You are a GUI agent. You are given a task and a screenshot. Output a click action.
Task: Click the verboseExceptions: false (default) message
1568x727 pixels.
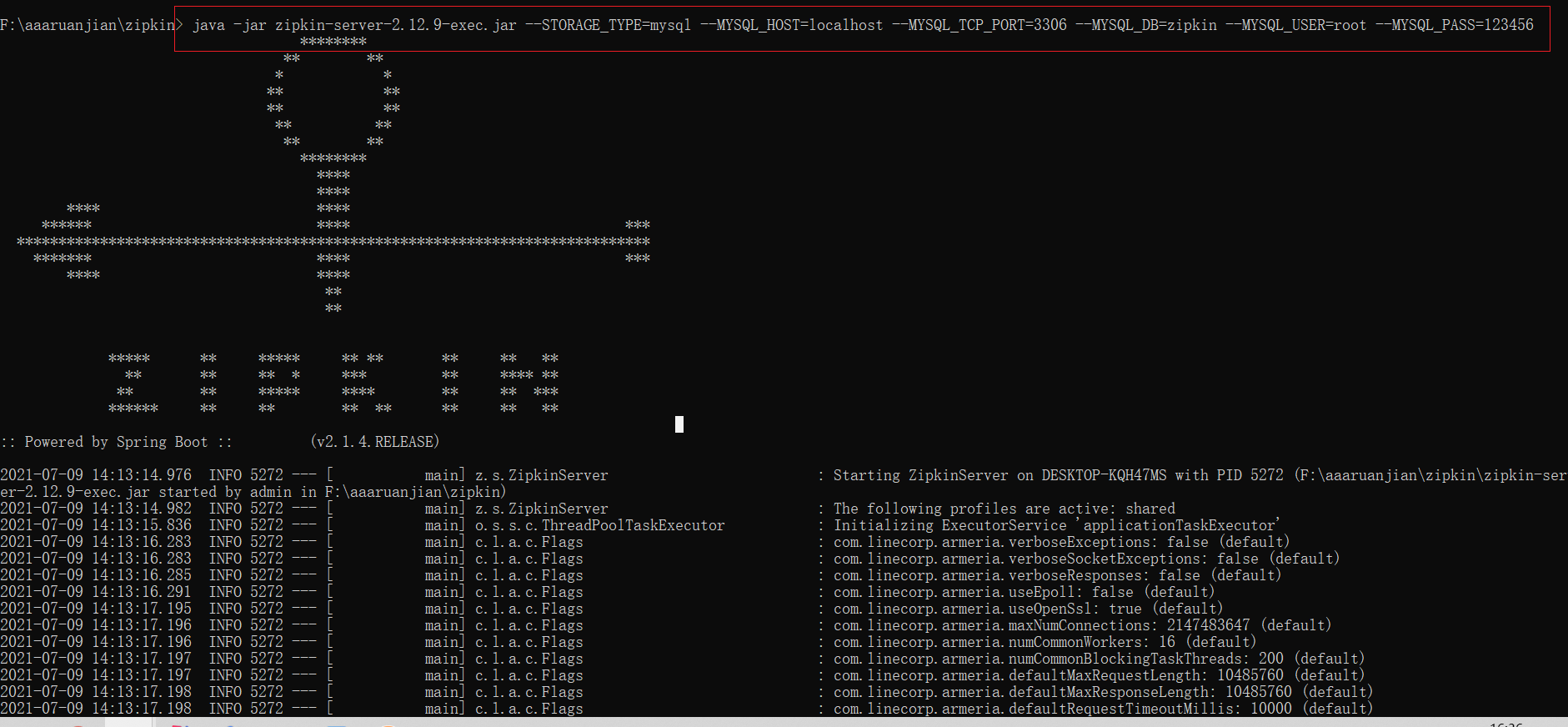[1062, 542]
